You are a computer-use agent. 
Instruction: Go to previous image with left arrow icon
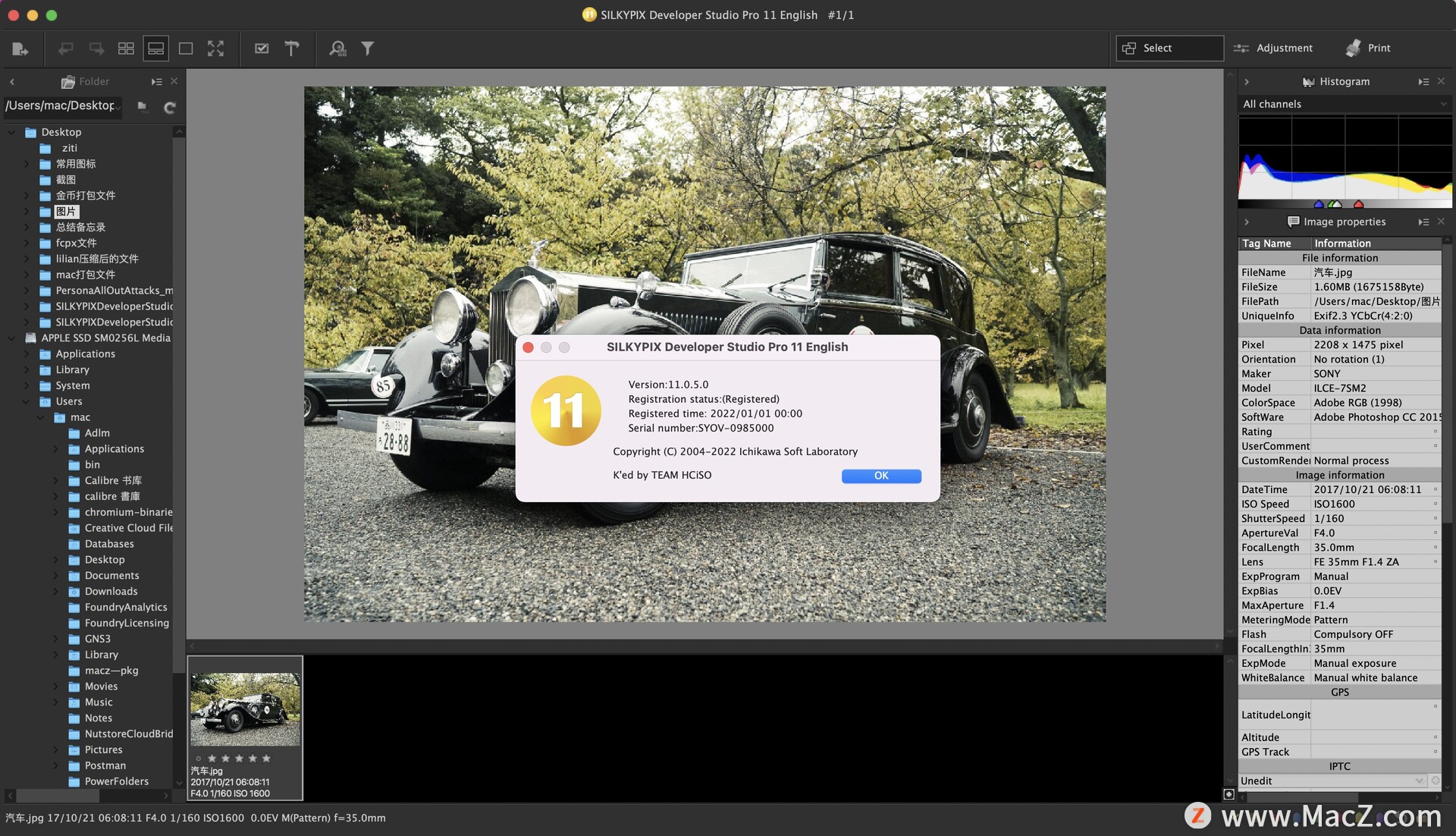[66, 49]
